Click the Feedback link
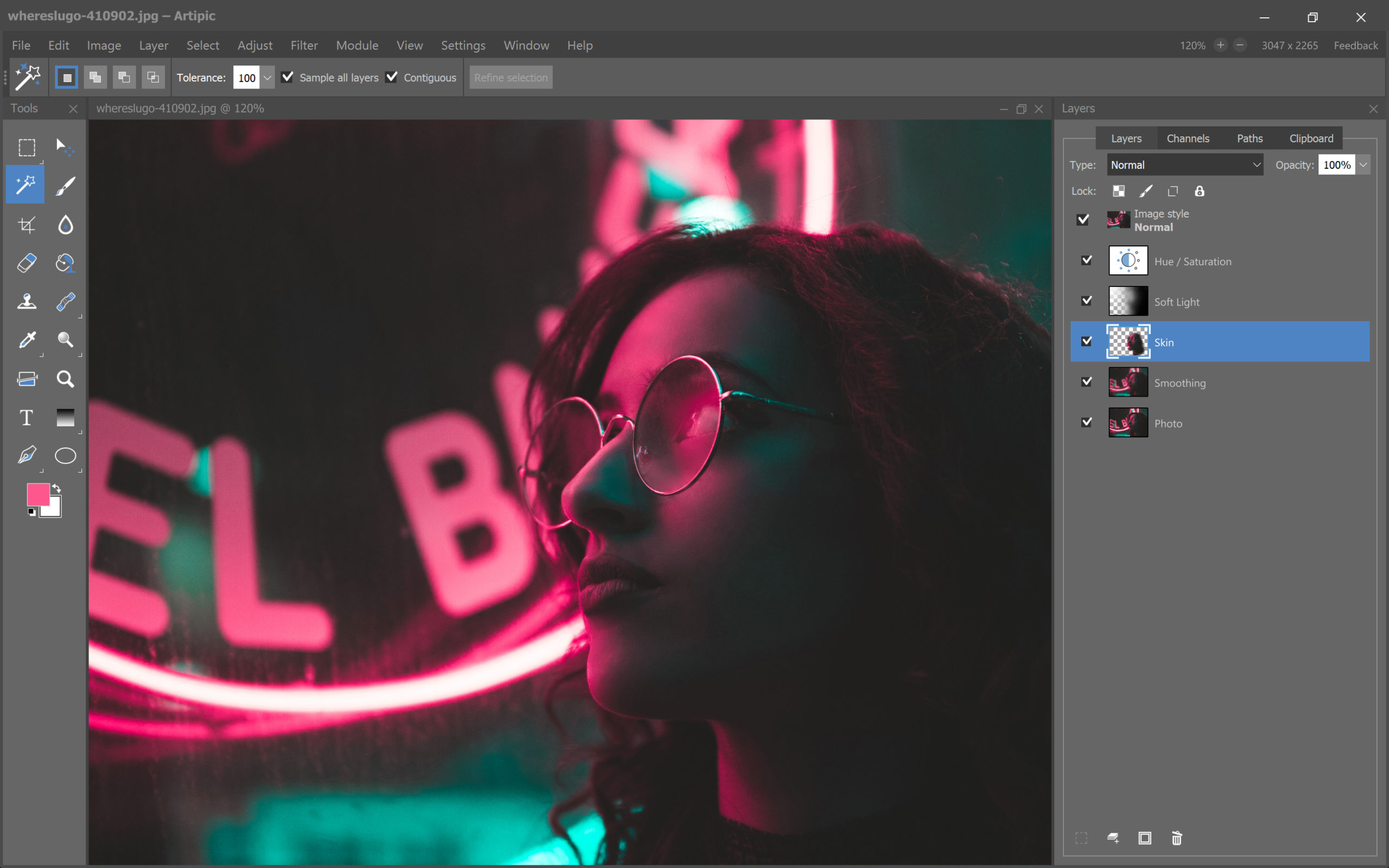Screen dimensions: 1389x868 (1355, 46)
